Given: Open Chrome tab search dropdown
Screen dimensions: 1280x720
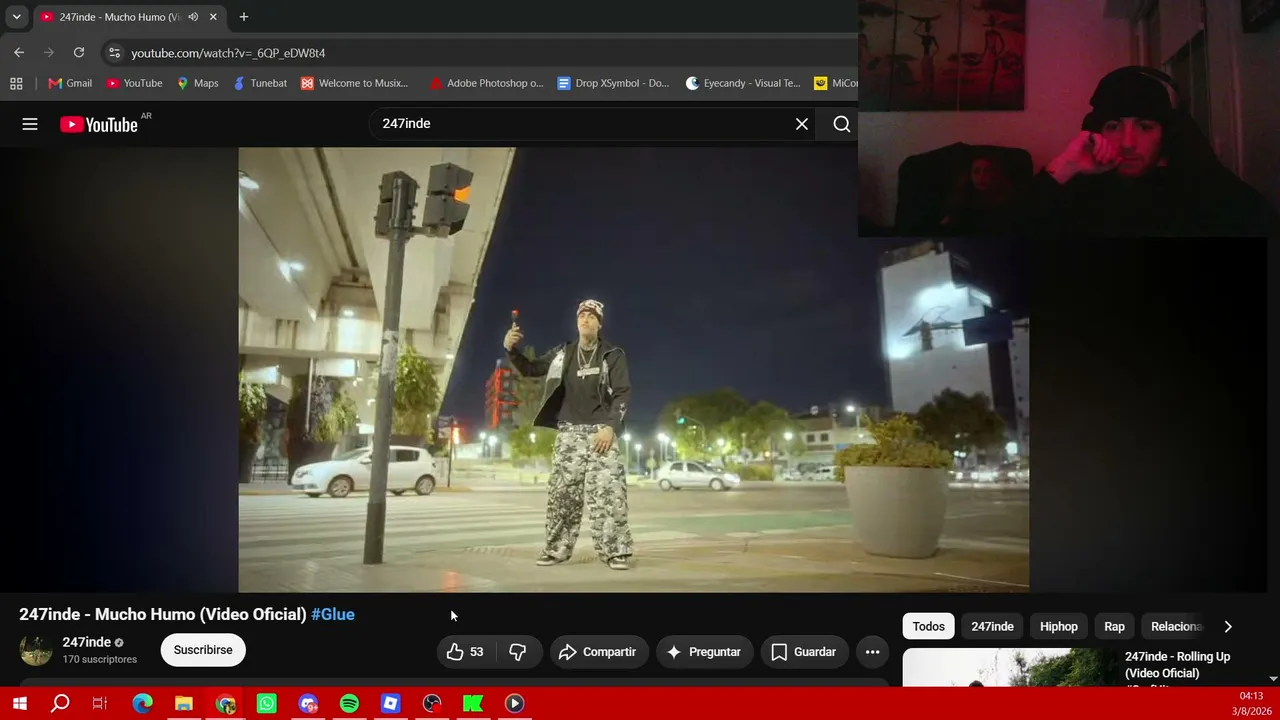Looking at the screenshot, I should tap(16, 17).
